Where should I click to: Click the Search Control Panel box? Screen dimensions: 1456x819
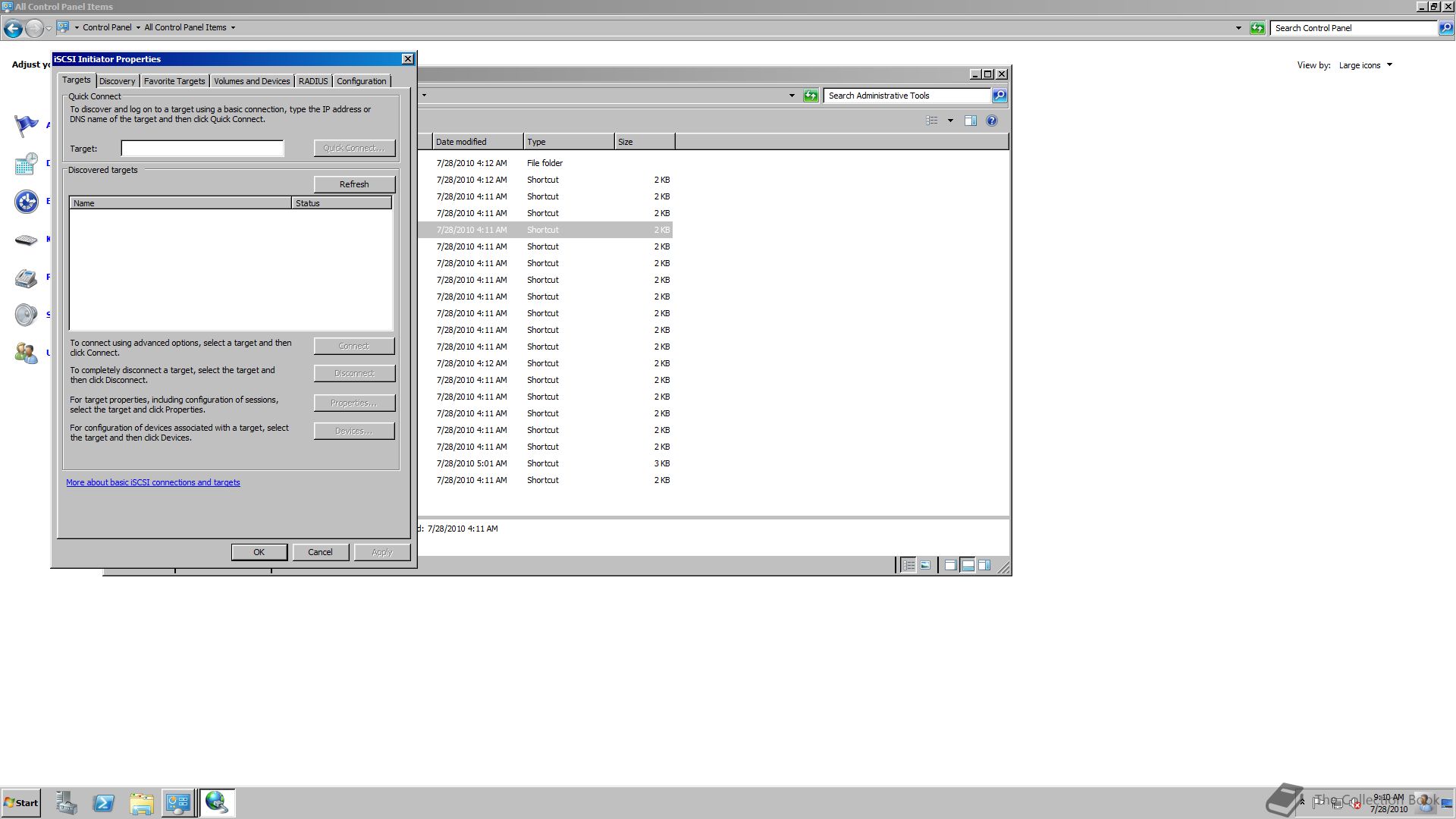click(x=1354, y=28)
